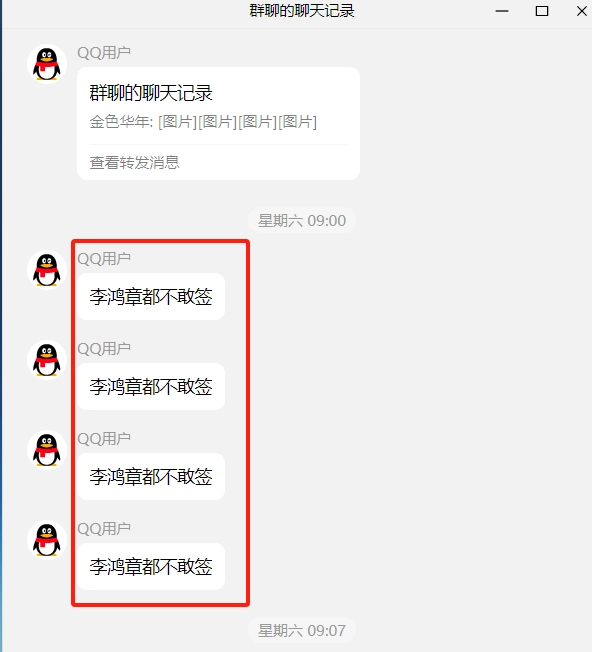Select the fourth 李鸿章都不敢签 message bubble
This screenshot has height=652, width=592.
[151, 566]
